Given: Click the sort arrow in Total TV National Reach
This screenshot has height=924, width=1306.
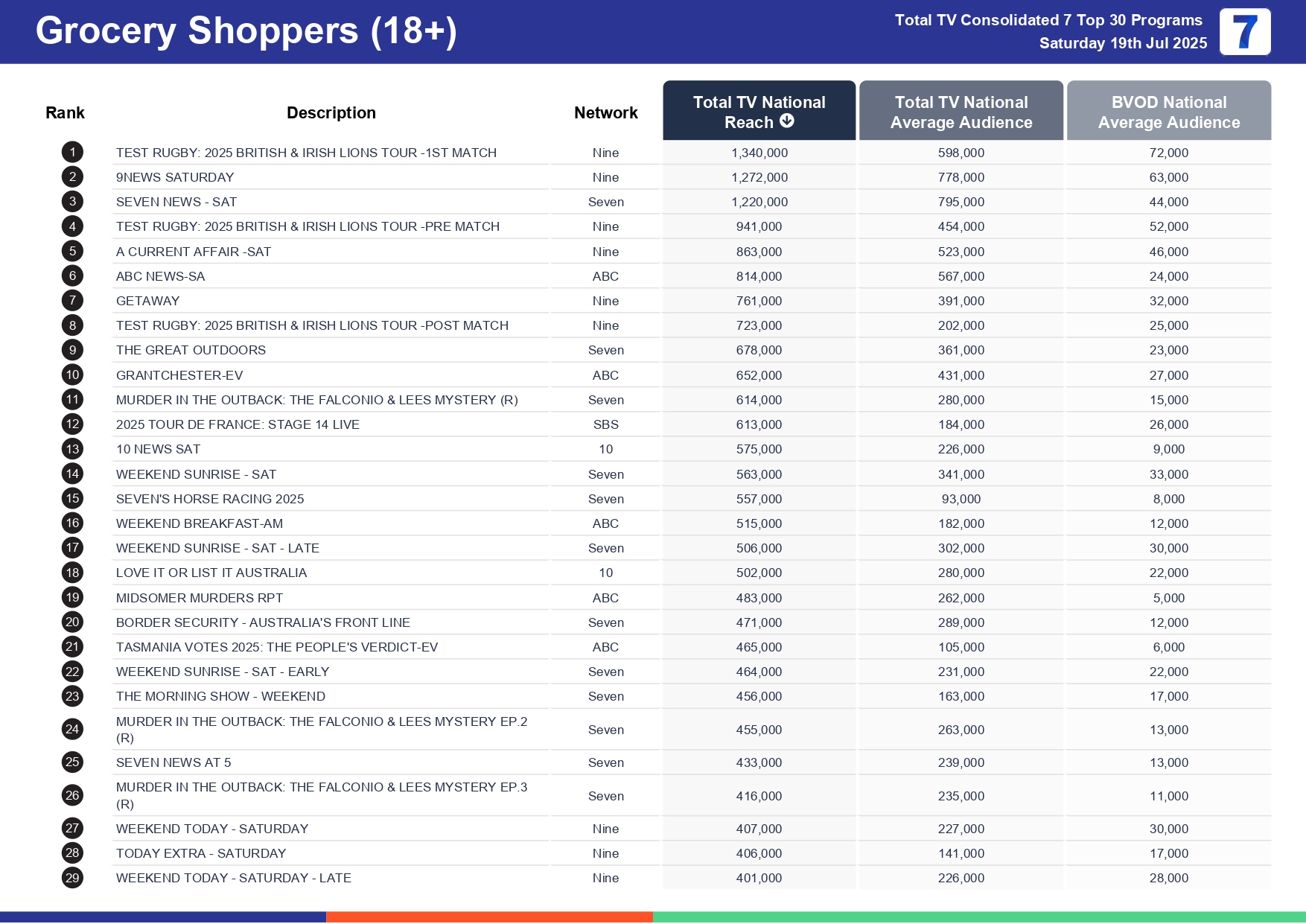Looking at the screenshot, I should 787,121.
